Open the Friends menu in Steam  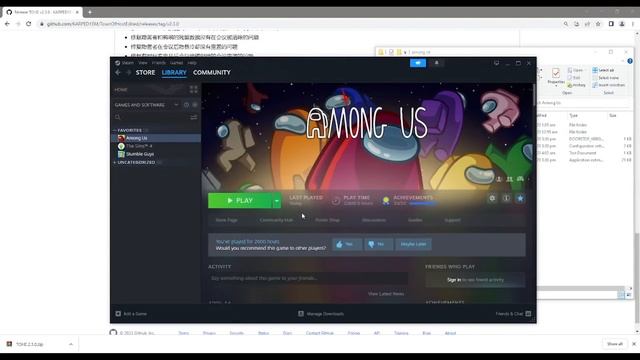(x=159, y=63)
